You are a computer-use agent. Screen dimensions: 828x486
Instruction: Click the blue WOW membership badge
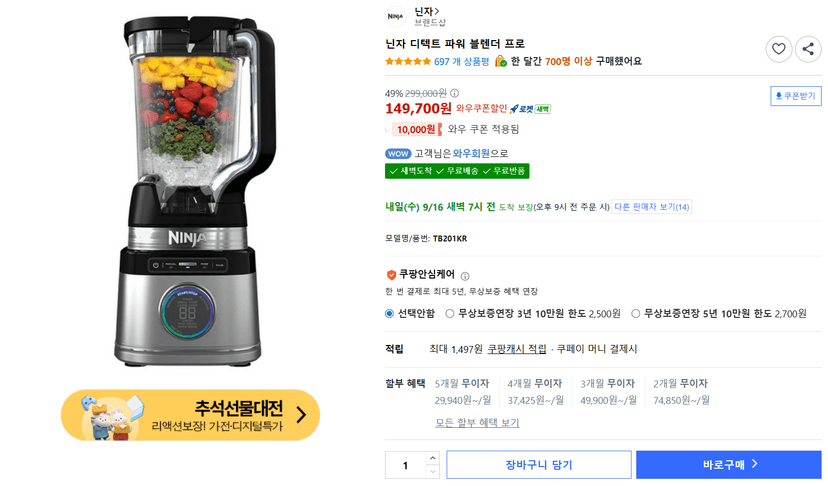[x=398, y=154]
